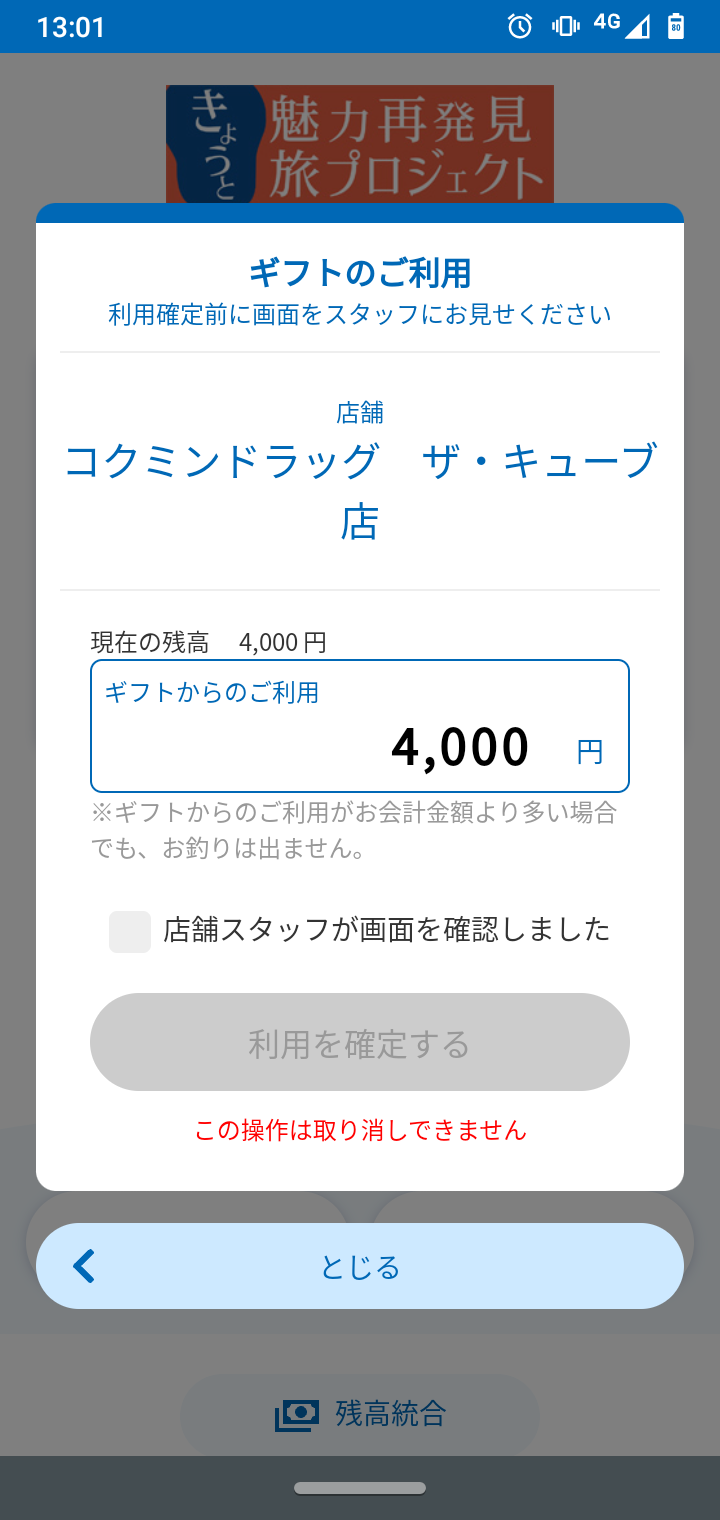Image resolution: width=720 pixels, height=1520 pixels.
Task: Check the store staff confirmation checkbox
Action: tap(130, 931)
